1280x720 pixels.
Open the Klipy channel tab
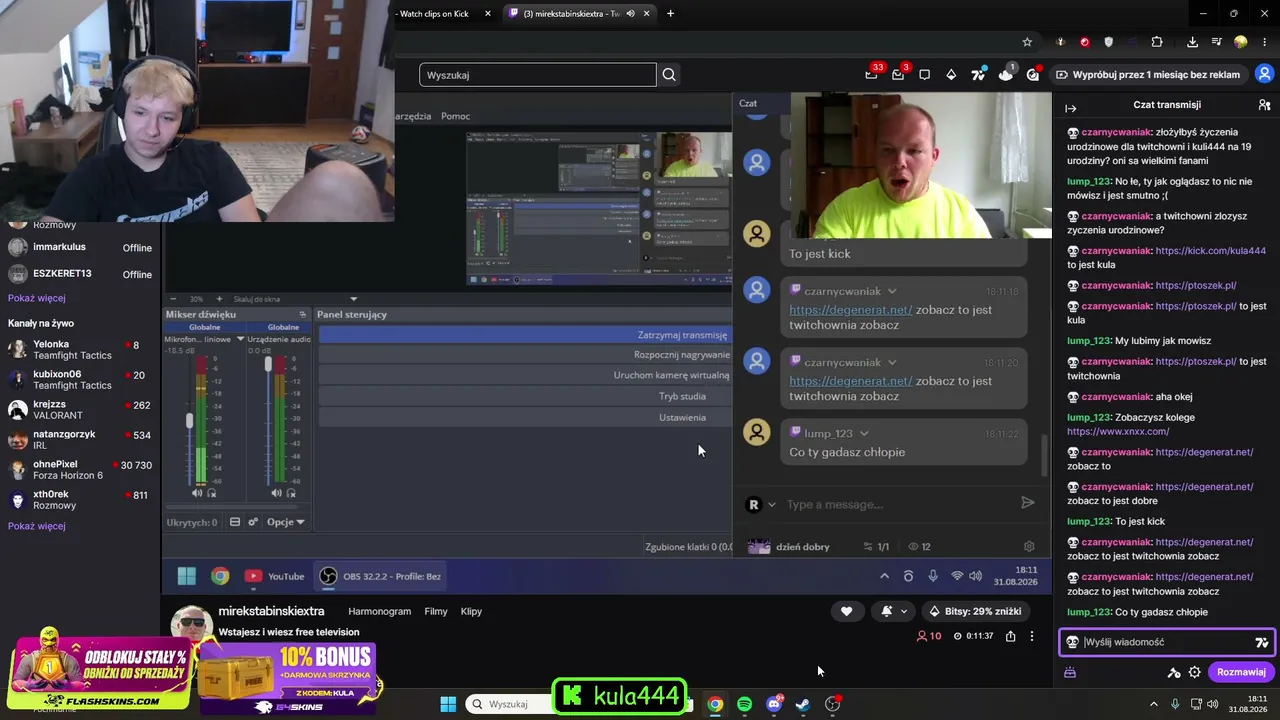click(471, 611)
